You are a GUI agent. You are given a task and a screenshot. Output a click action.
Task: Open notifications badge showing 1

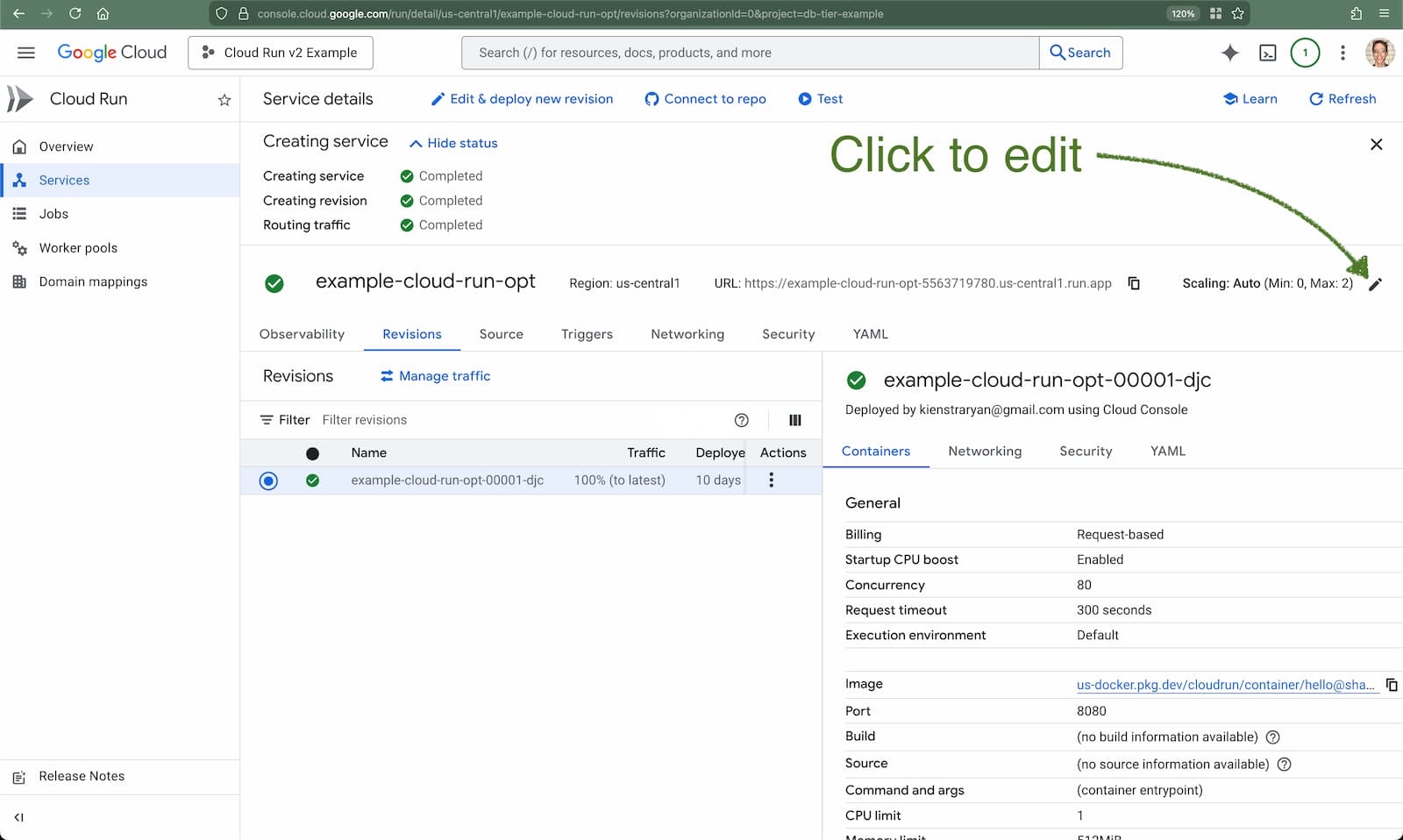1305,53
